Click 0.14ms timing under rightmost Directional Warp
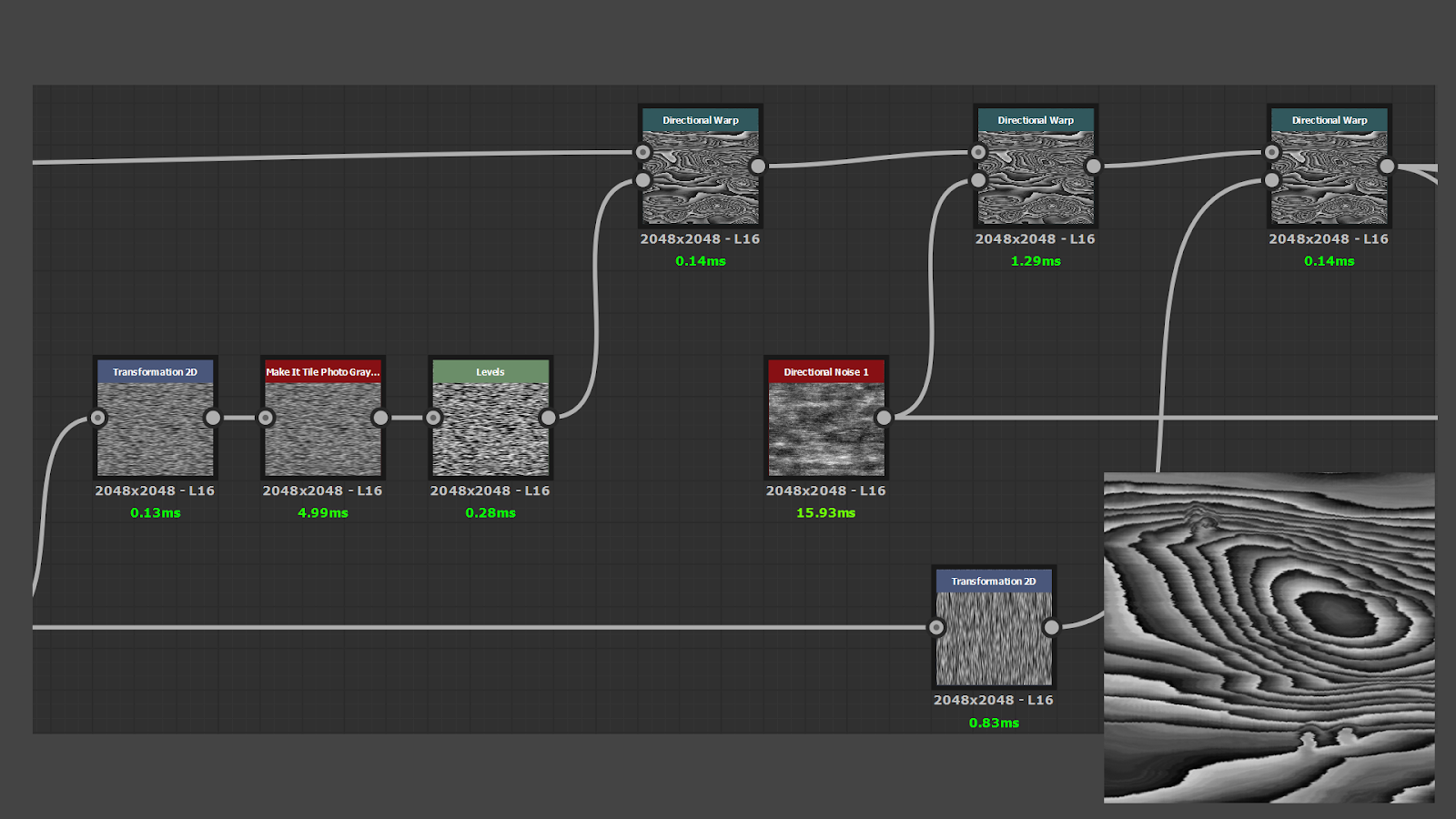 pos(1330,261)
